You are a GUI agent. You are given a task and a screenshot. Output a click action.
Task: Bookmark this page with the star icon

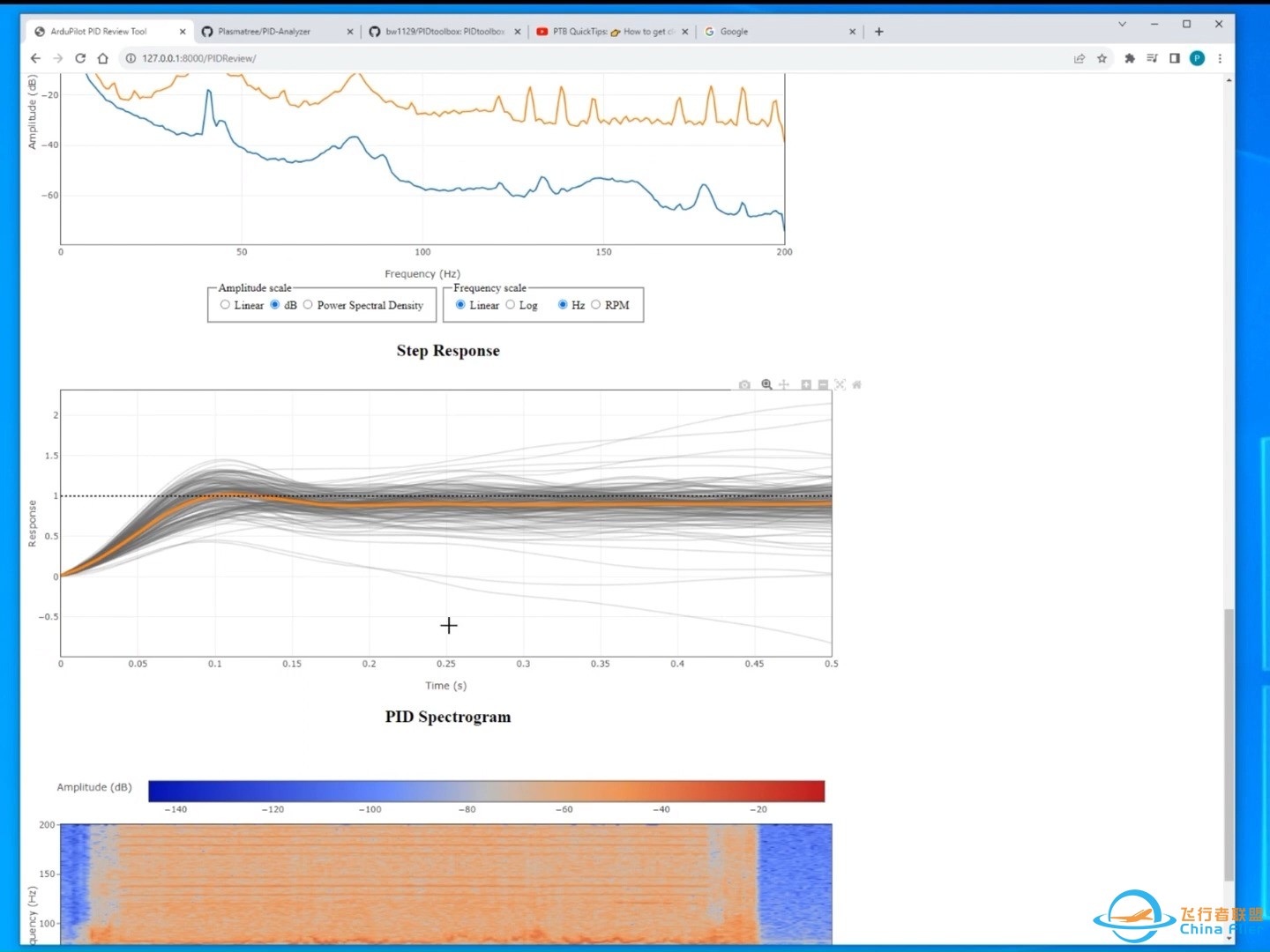pos(1102,58)
